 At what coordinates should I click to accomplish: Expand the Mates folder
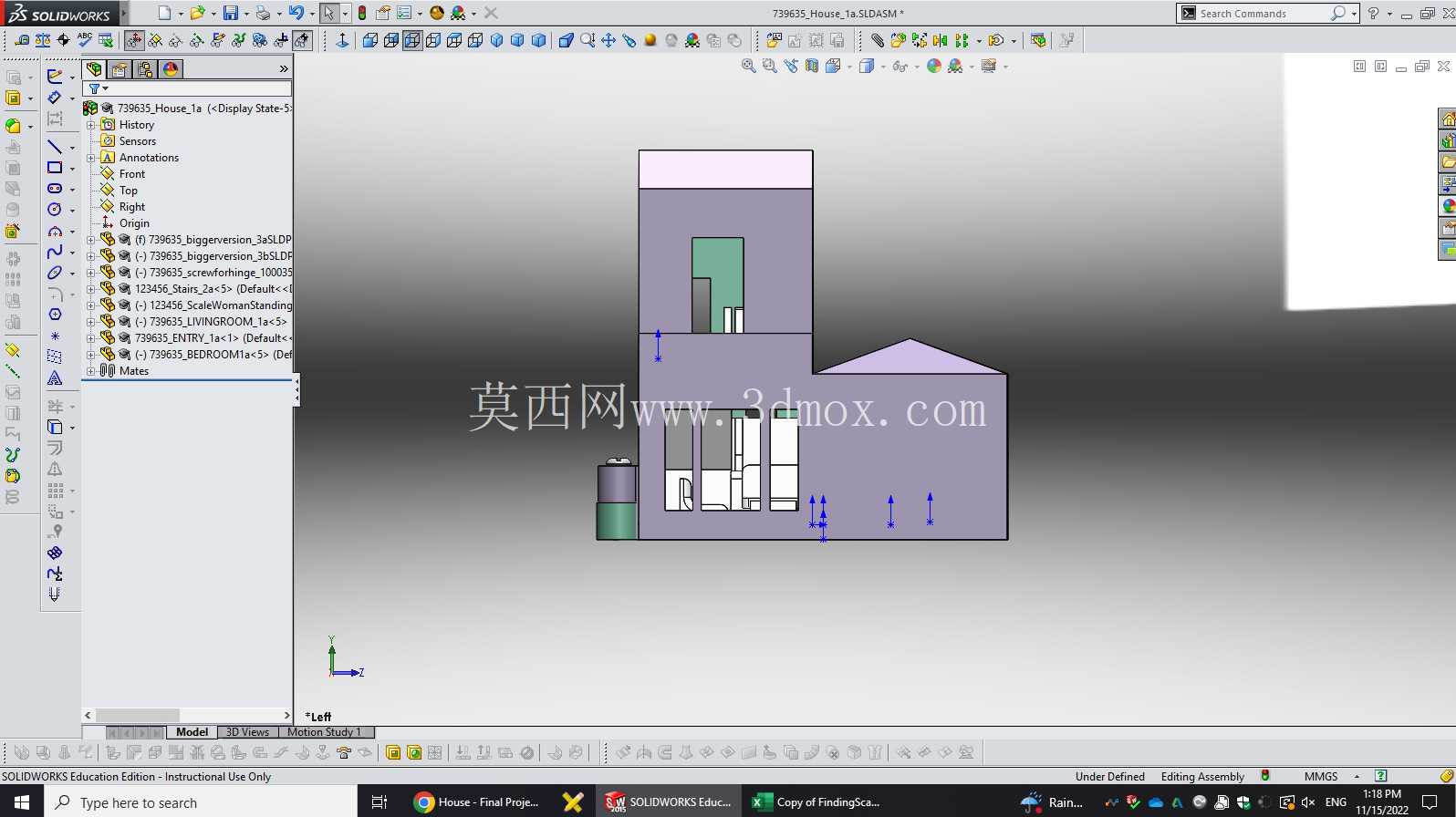click(x=91, y=371)
